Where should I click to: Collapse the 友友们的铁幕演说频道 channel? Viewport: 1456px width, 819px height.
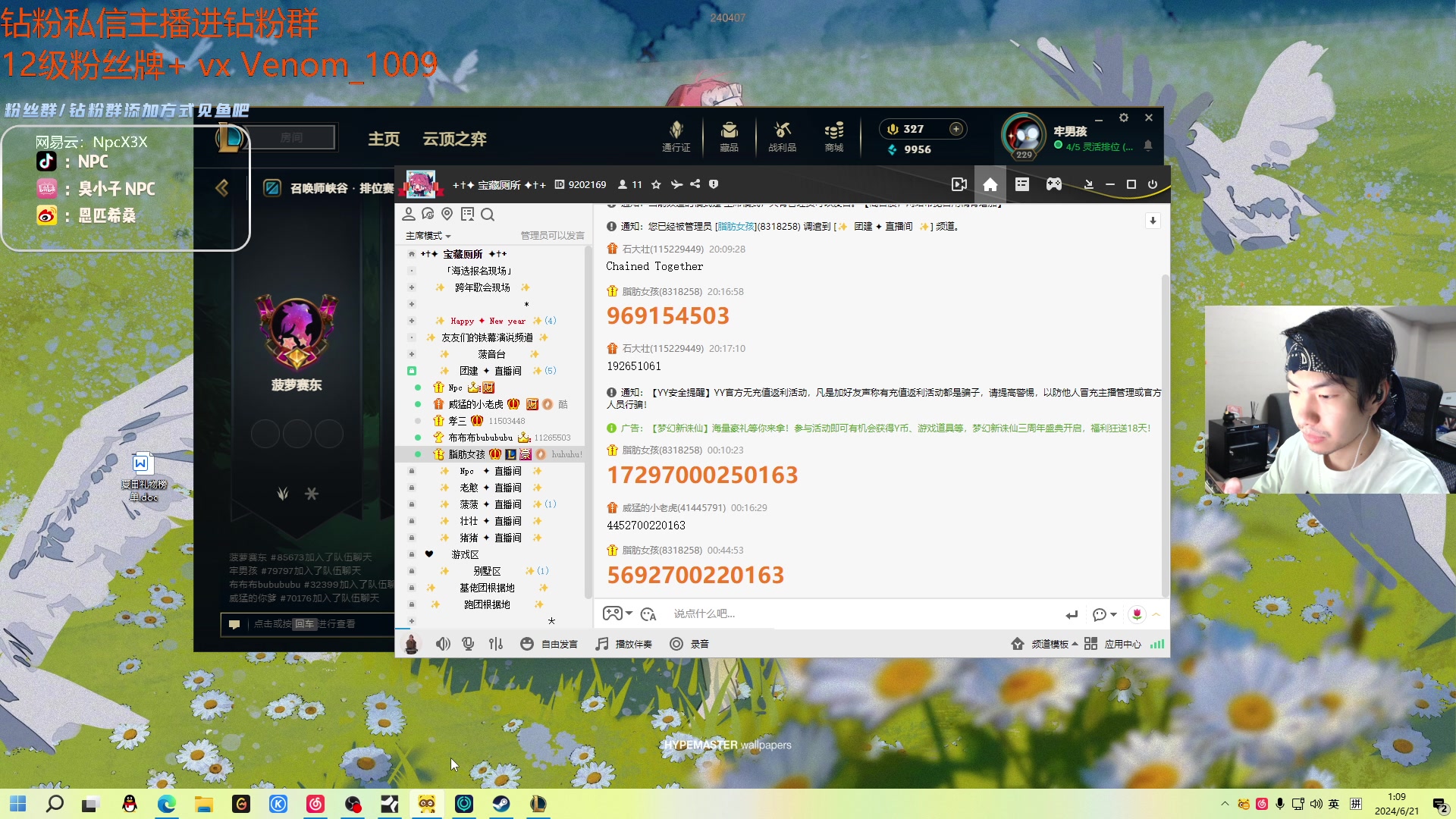[412, 337]
